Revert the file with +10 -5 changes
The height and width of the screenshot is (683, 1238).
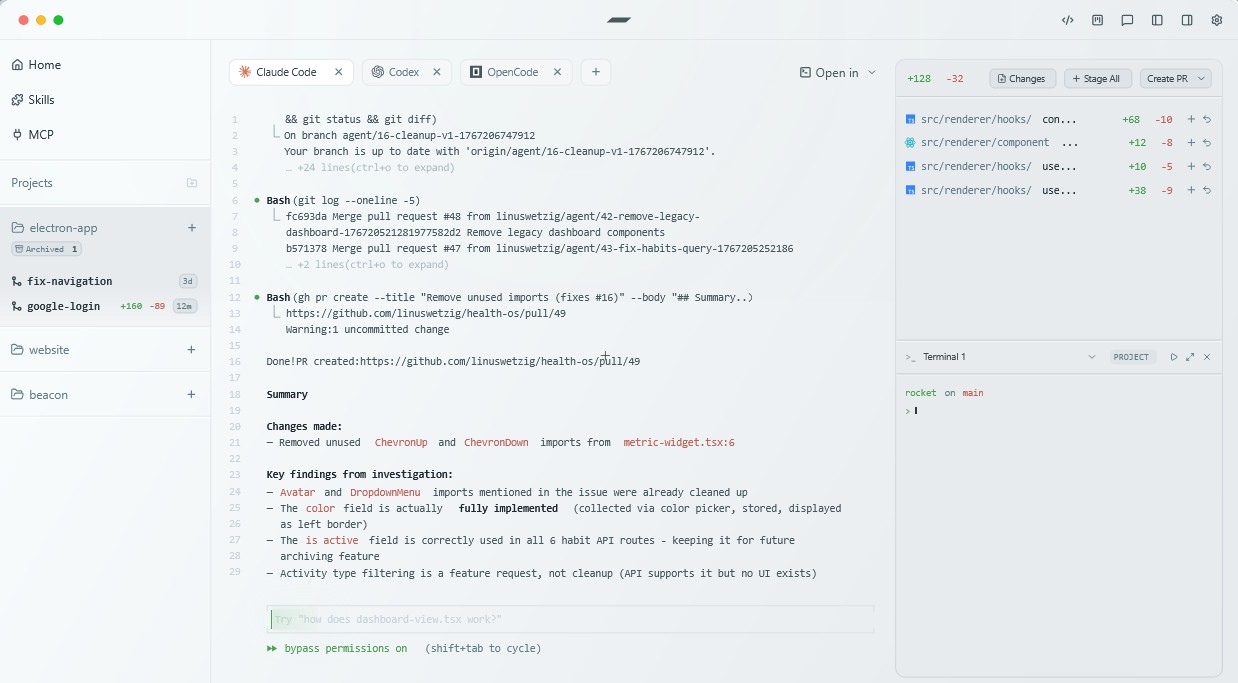(1207, 167)
